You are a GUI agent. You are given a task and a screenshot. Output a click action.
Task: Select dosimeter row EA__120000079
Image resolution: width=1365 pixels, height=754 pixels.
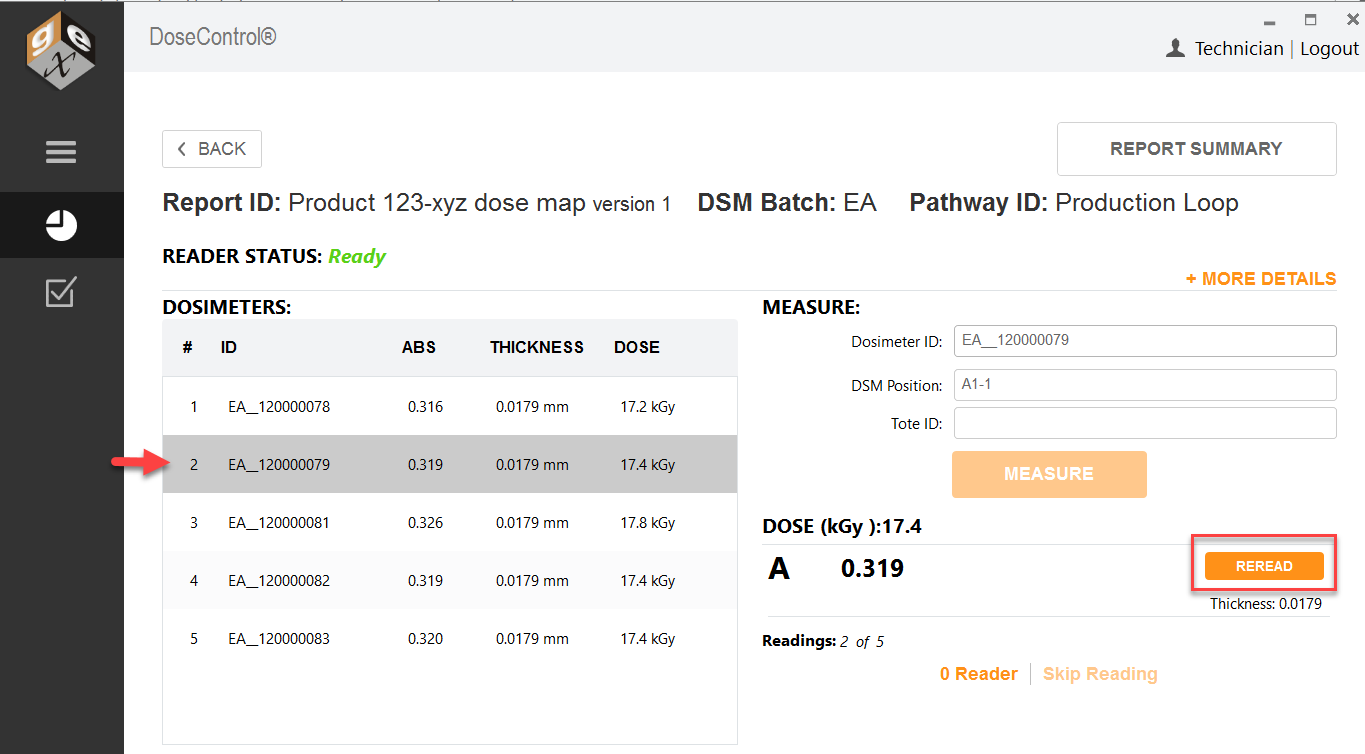(450, 464)
